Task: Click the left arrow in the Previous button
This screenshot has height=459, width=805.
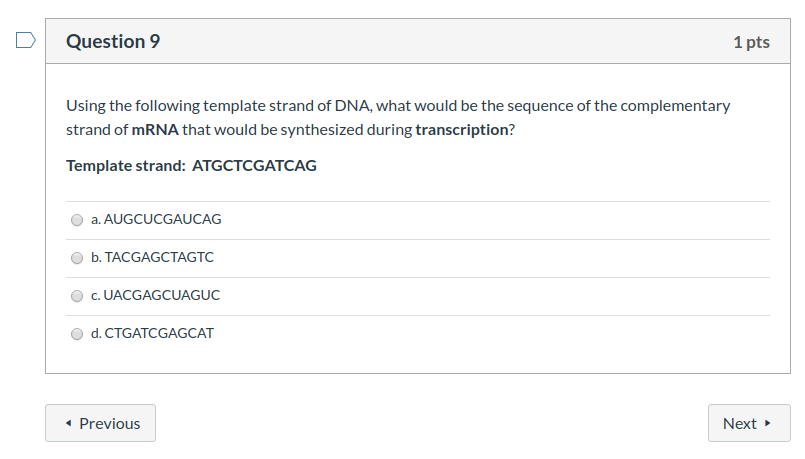Action: point(68,423)
